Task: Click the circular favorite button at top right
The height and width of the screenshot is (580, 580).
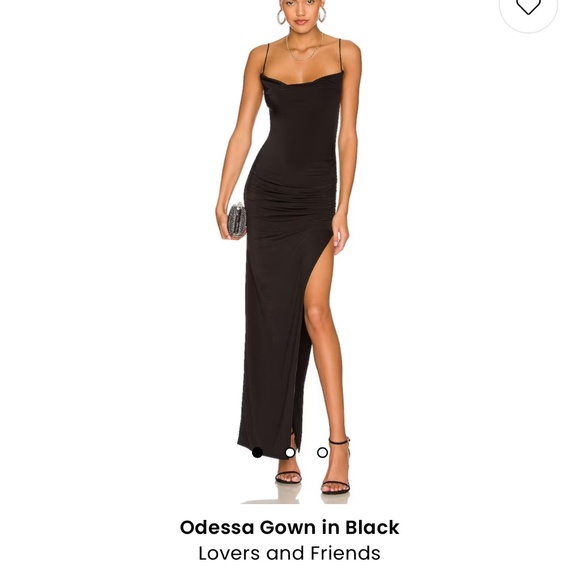Action: pyautogui.click(x=528, y=9)
